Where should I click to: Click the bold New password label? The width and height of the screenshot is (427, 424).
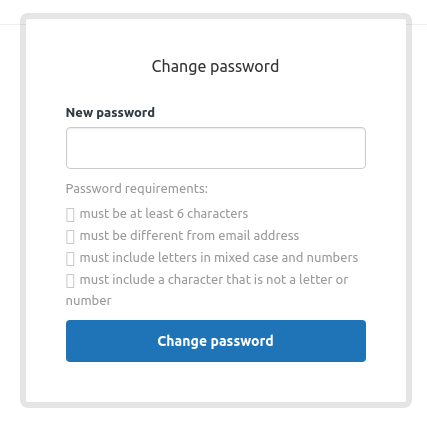click(x=110, y=113)
